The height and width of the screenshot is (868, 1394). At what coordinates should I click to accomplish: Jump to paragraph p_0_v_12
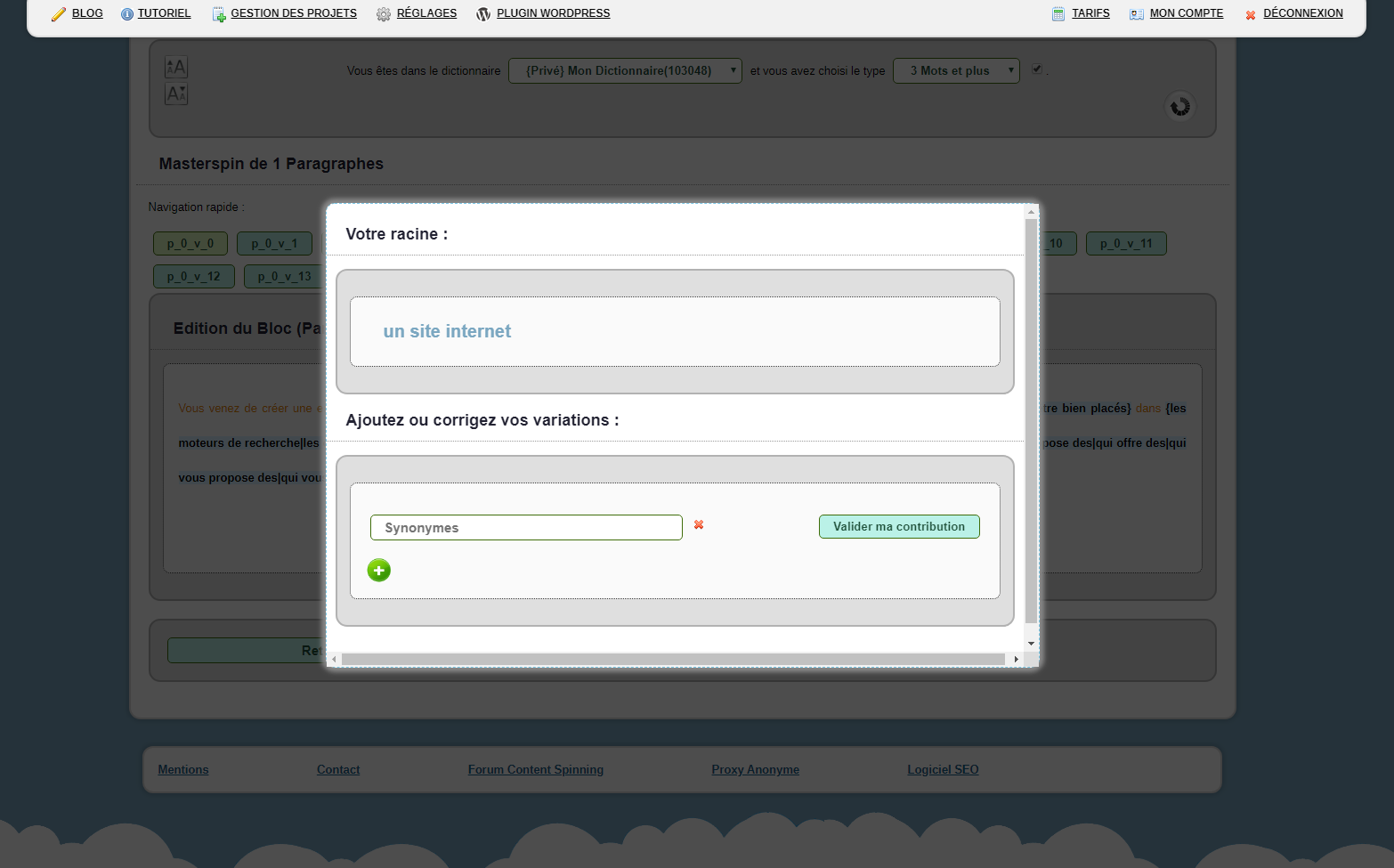(194, 276)
